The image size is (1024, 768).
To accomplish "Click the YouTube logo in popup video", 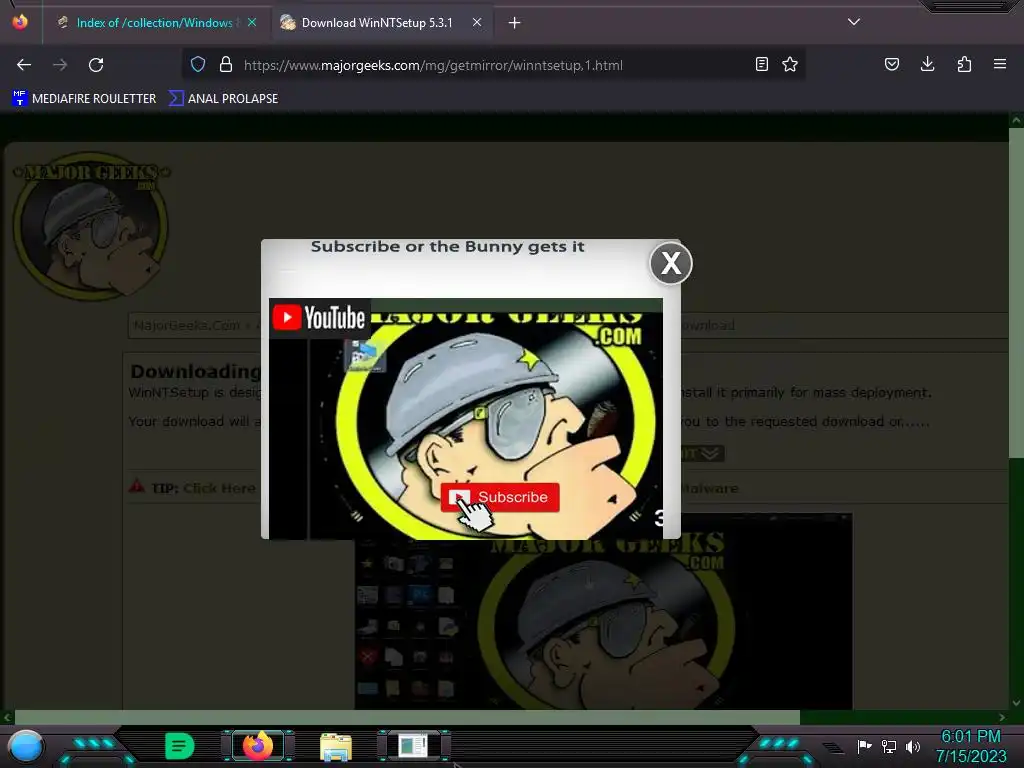I will click(319, 318).
